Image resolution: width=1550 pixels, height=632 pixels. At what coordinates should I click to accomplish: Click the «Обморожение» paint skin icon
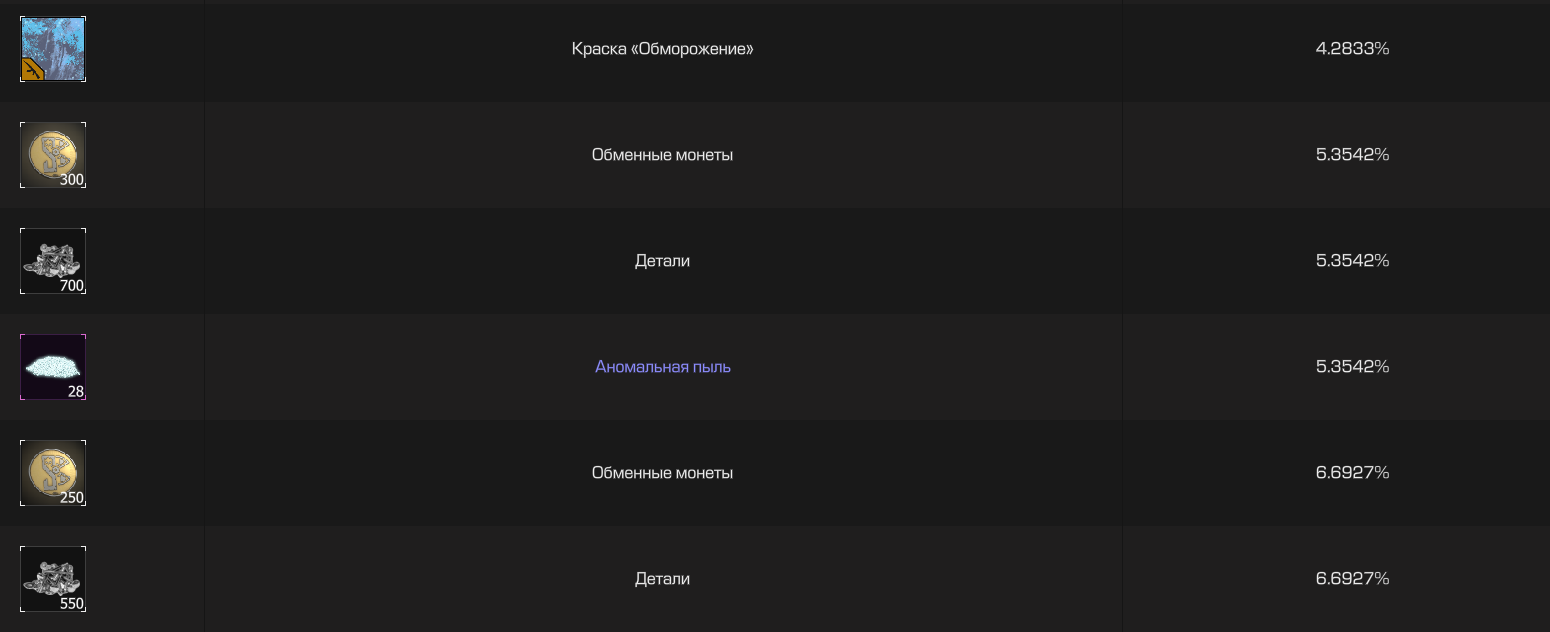coord(53,49)
